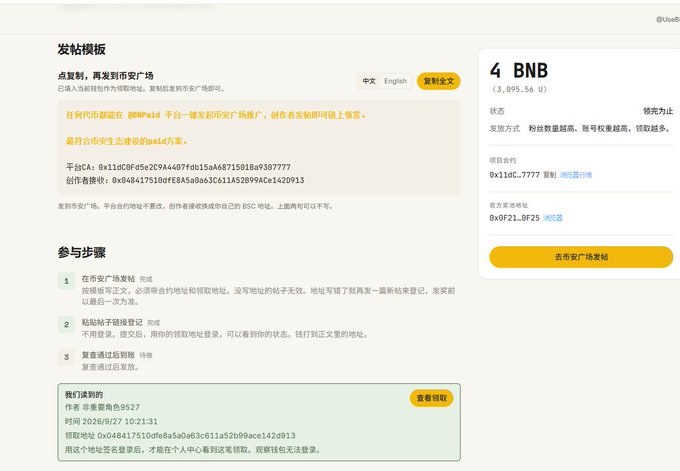Click the 参与步骤 heading

[82, 252]
